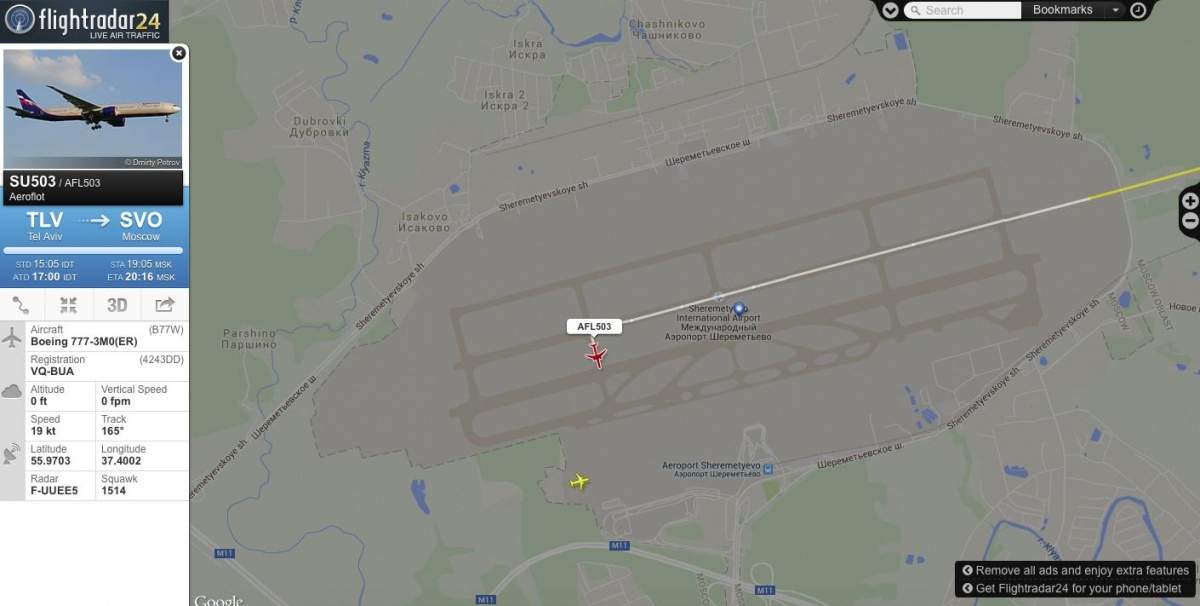1200x606 pixels.
Task: Open the 3D view of flight
Action: coord(117,305)
